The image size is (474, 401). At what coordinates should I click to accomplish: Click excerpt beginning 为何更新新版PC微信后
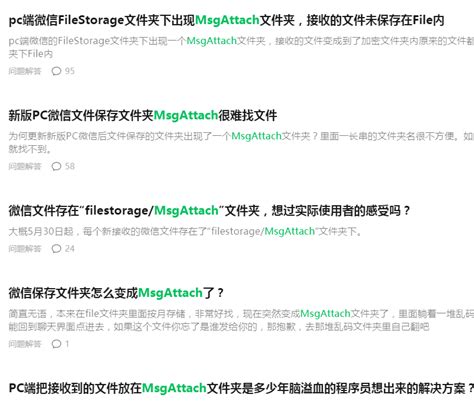point(241,142)
